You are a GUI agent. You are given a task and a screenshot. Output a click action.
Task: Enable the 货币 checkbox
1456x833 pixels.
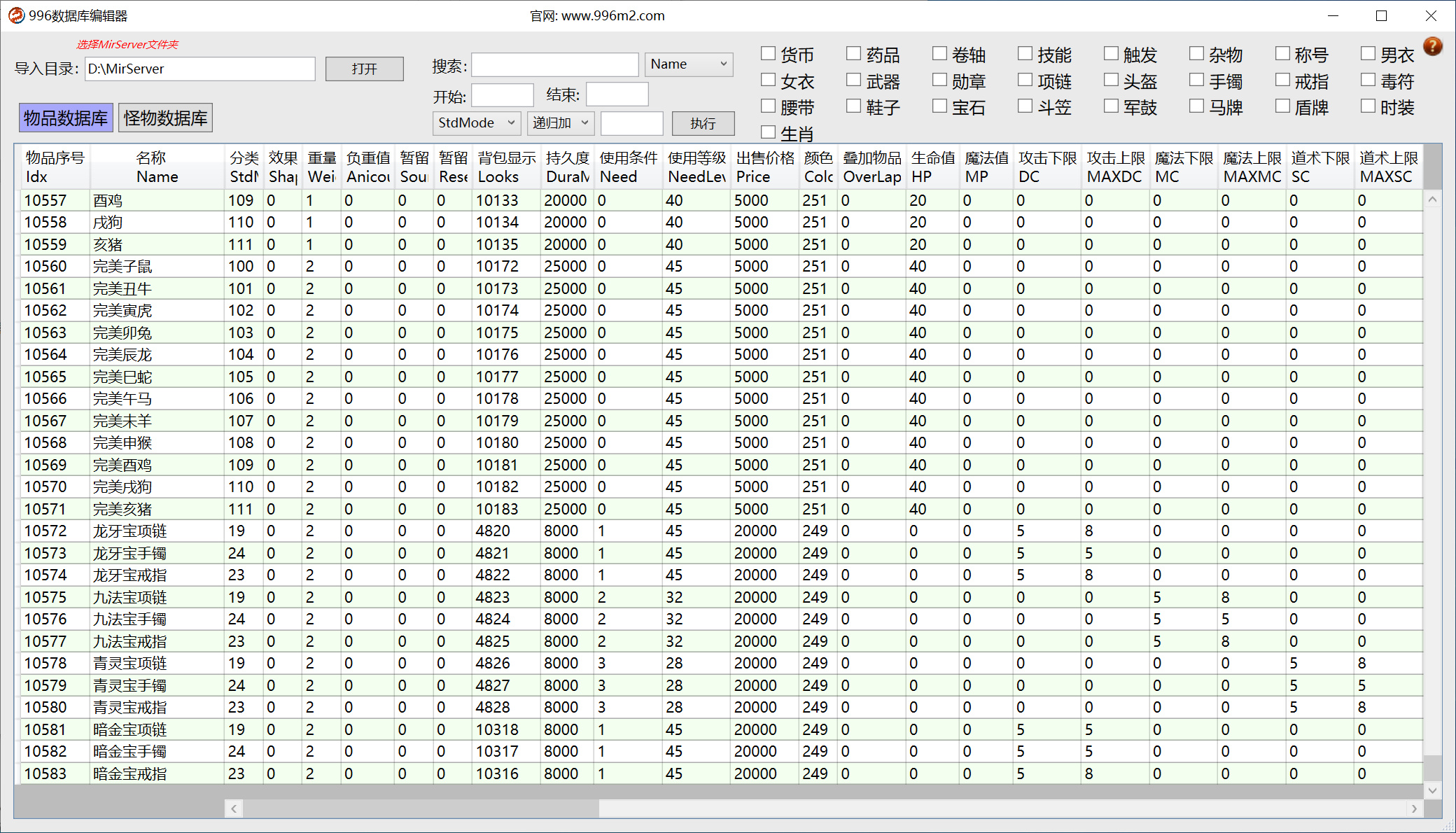click(768, 54)
